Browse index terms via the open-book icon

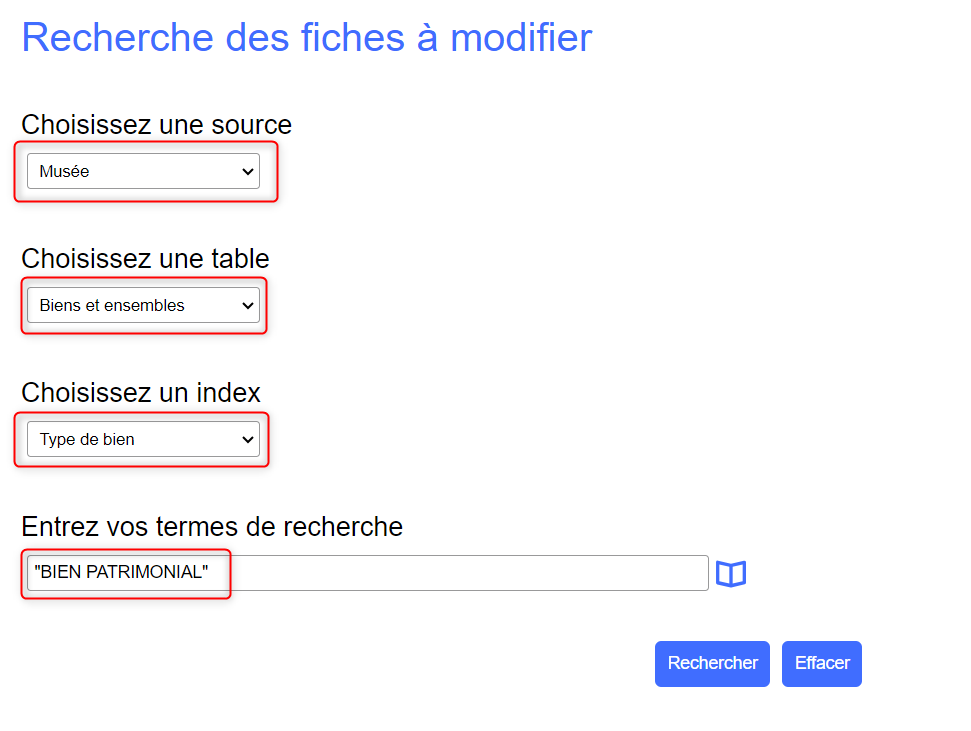coord(731,573)
